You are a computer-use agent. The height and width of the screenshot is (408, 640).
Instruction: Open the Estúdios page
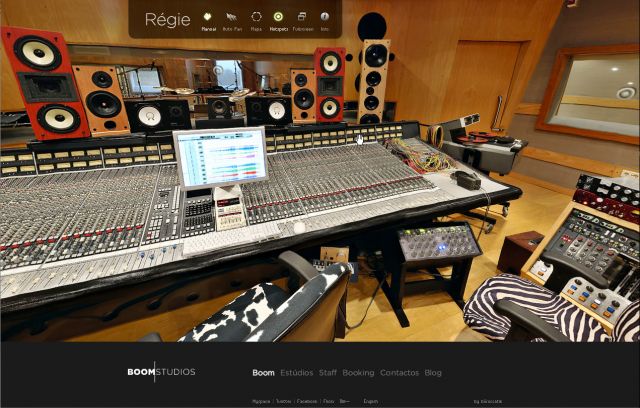click(296, 373)
